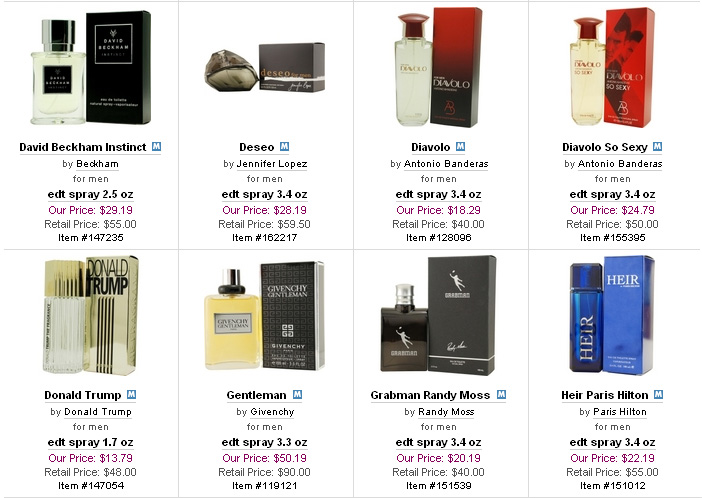Open the Jennifer Lopez brand link
Viewport: 702px width, 498px height.
coord(272,164)
